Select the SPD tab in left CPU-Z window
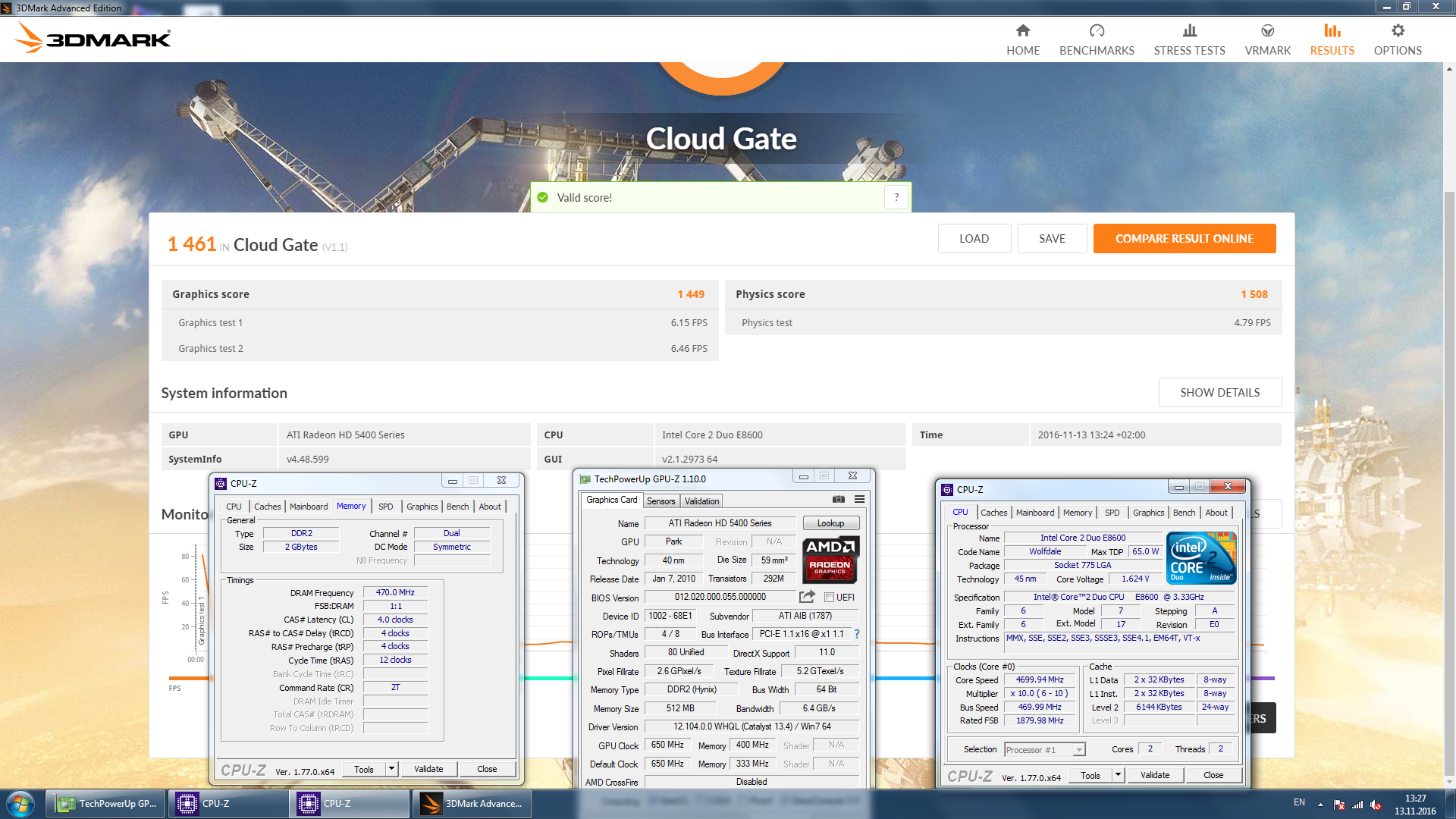This screenshot has width=1456, height=819. click(386, 507)
